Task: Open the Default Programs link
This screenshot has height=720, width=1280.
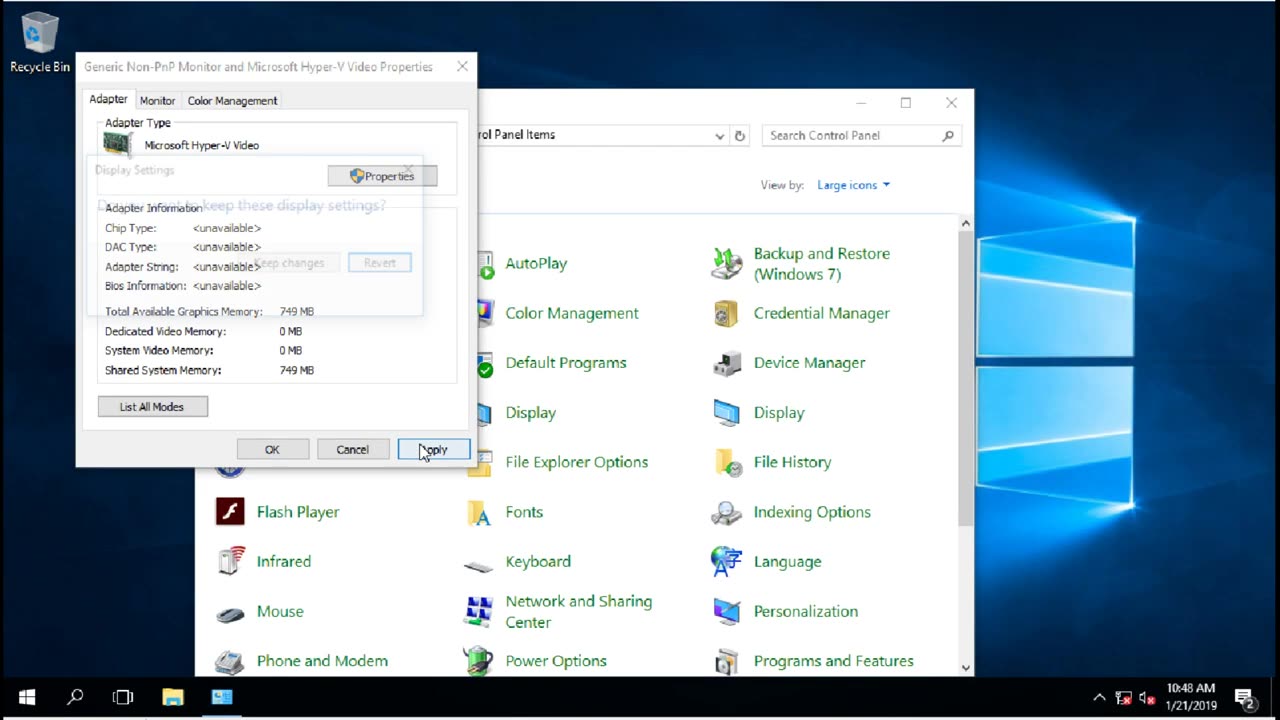Action: (x=566, y=363)
